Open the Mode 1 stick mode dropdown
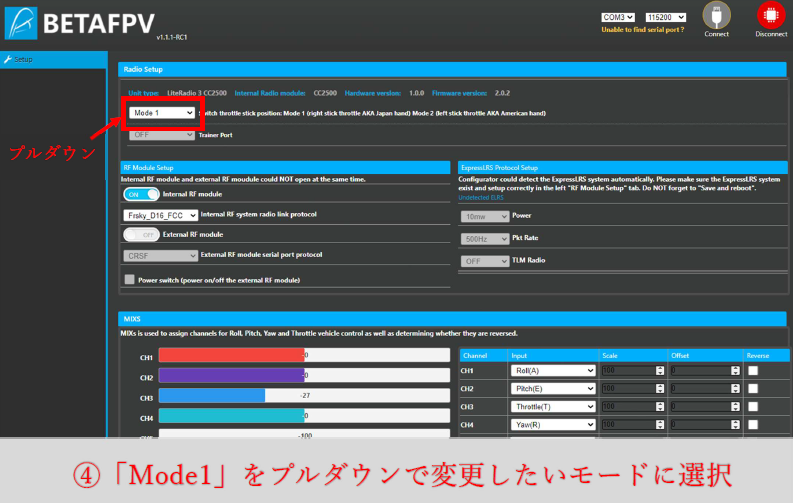 pyautogui.click(x=162, y=113)
